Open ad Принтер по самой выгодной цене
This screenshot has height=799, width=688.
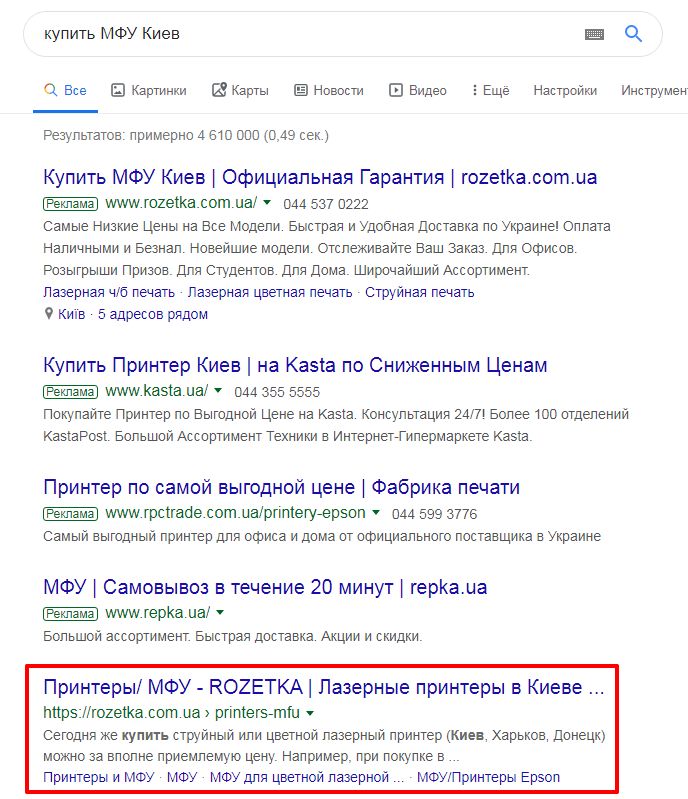[x=281, y=487]
